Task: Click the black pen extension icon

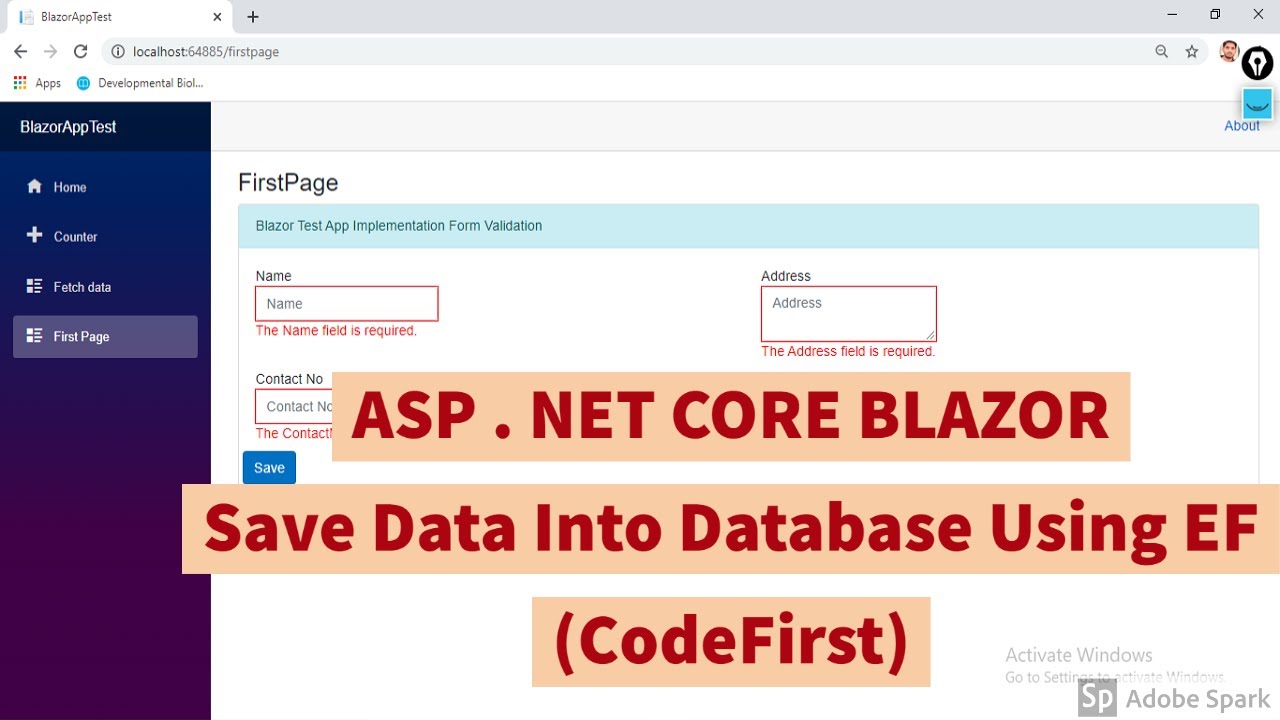Action: (x=1257, y=64)
